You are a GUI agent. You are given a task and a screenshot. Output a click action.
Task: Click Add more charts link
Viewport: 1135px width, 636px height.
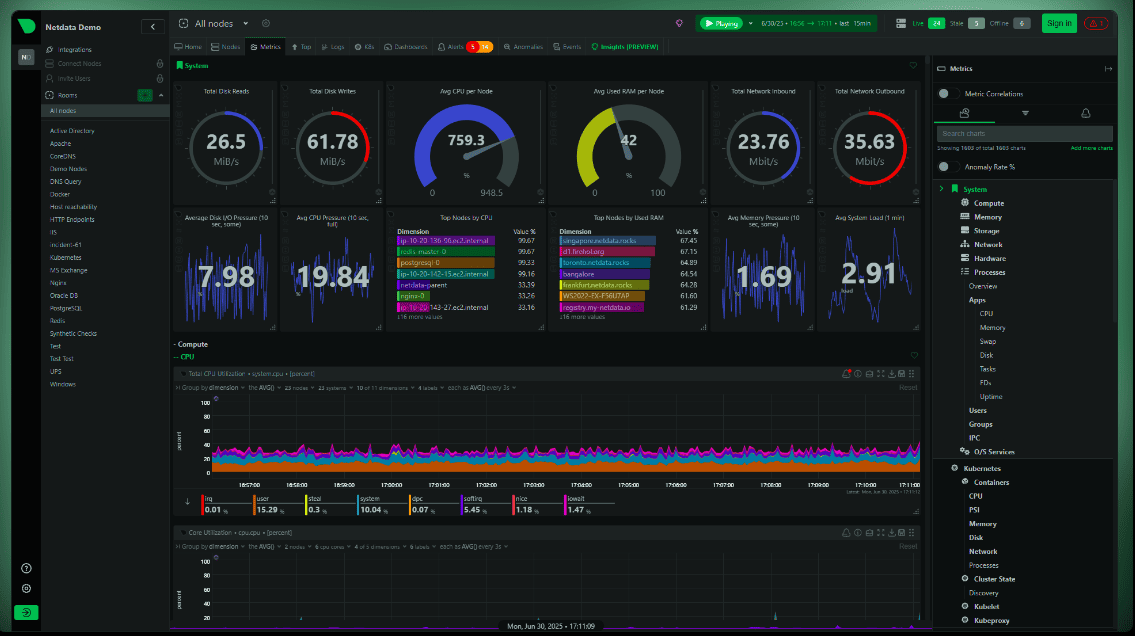coord(1092,148)
